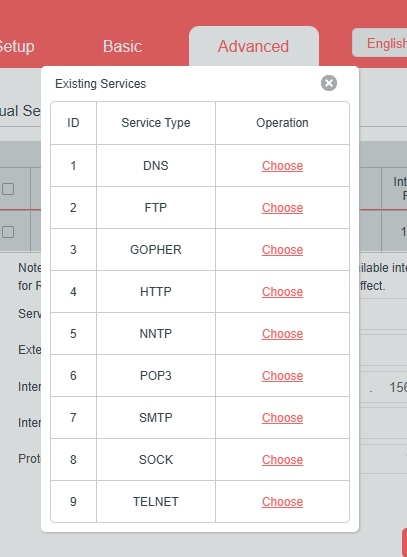407x557 pixels.
Task: Click the Service Type column header
Action: point(156,123)
